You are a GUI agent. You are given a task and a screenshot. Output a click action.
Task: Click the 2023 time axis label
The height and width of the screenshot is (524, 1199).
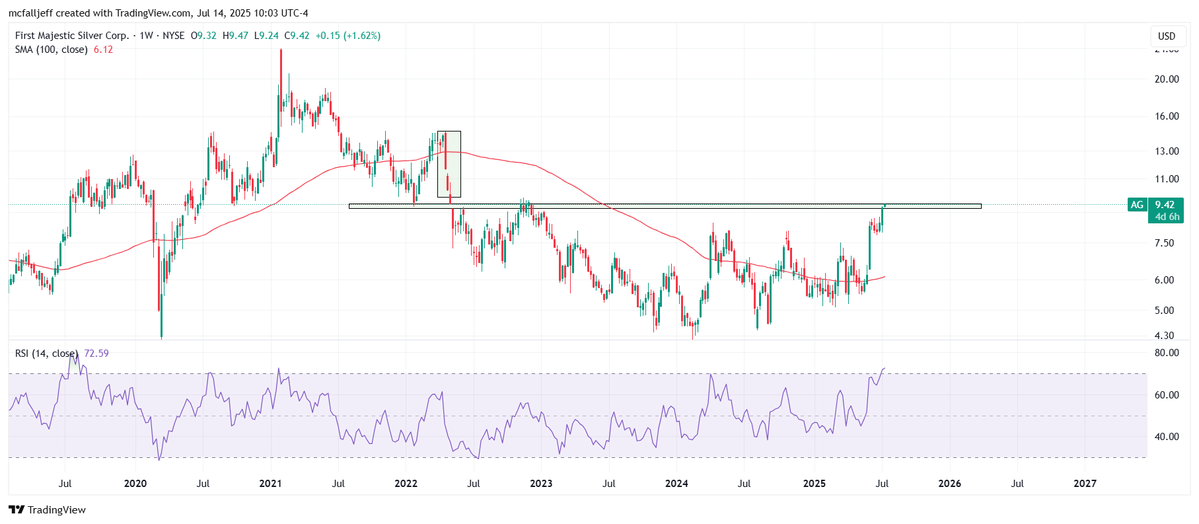pyautogui.click(x=541, y=483)
